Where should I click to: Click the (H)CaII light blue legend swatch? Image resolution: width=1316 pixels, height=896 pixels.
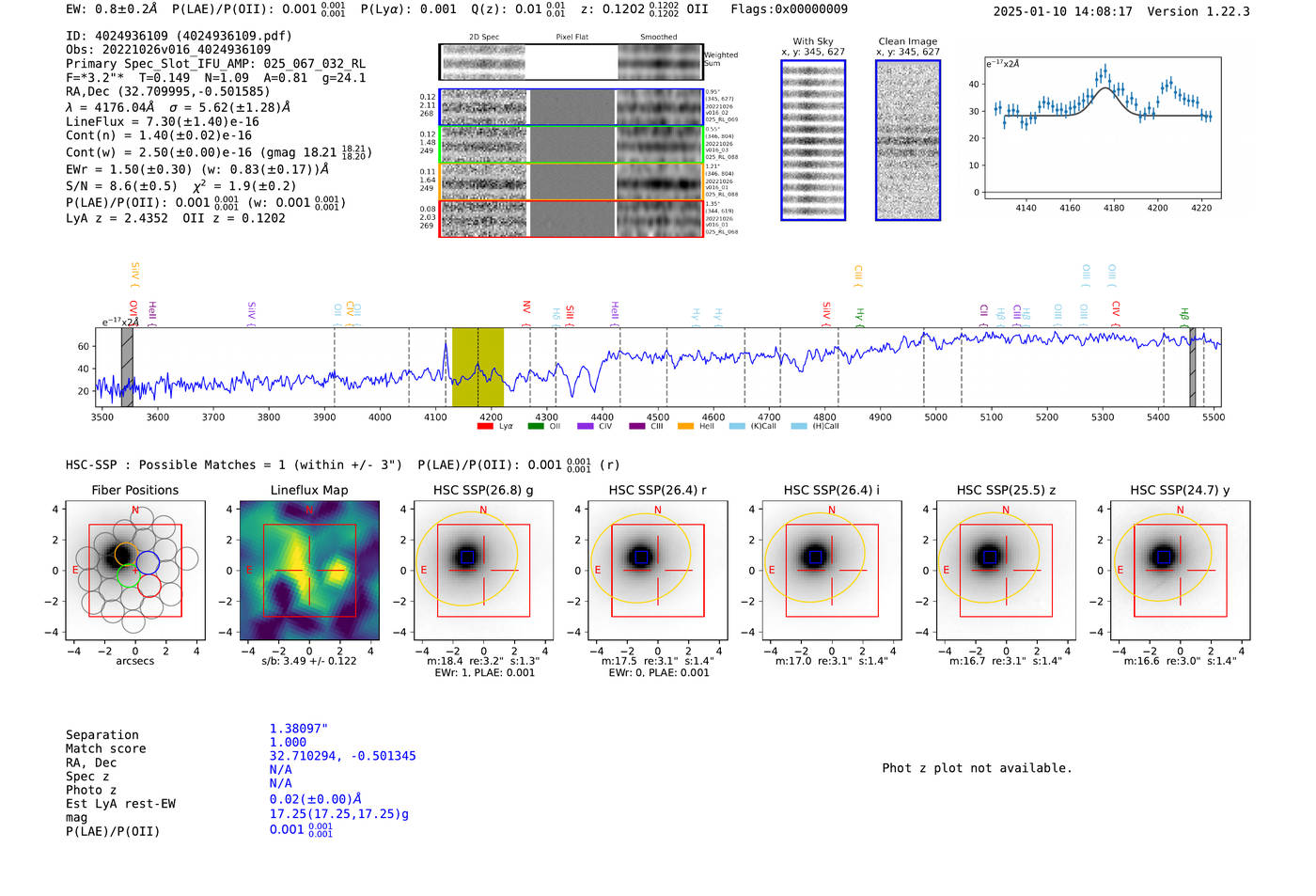(x=799, y=426)
